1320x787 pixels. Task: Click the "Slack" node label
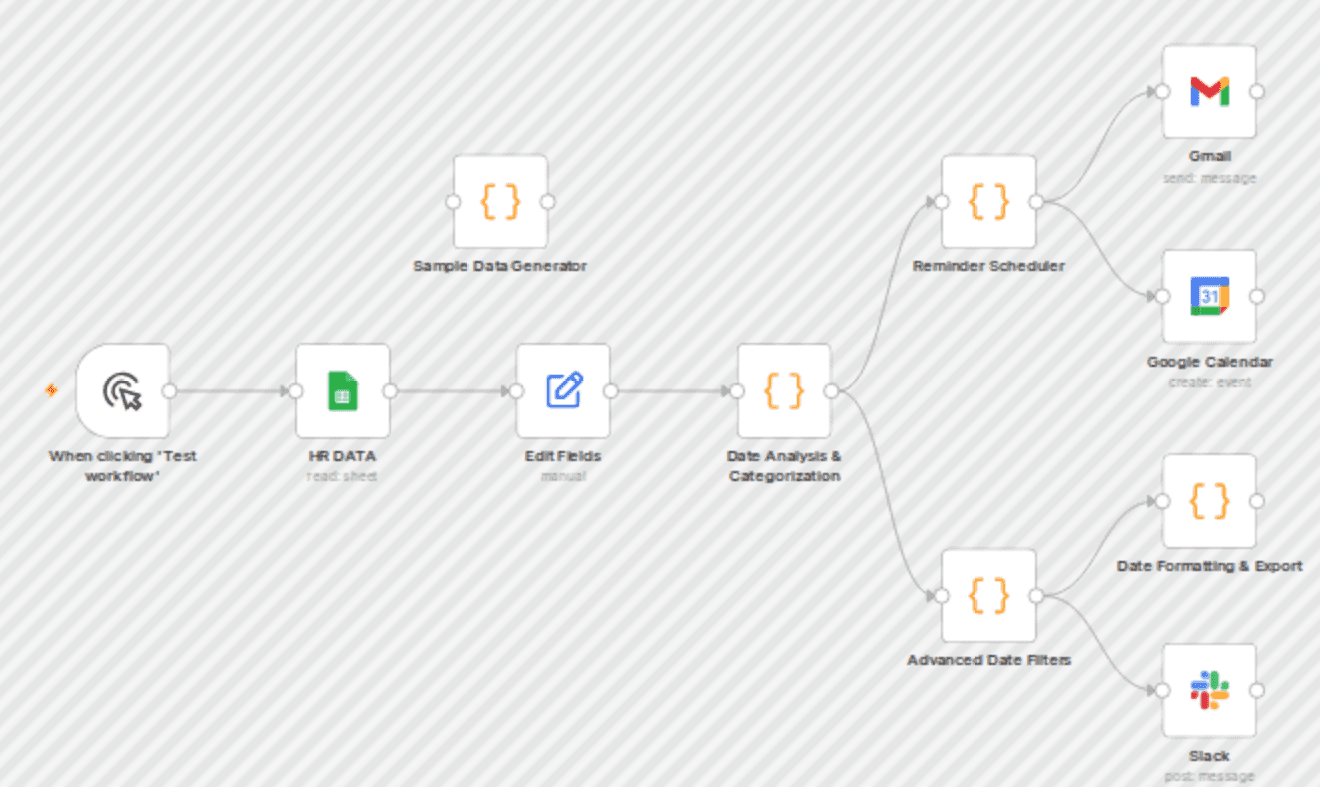pyautogui.click(x=1209, y=756)
